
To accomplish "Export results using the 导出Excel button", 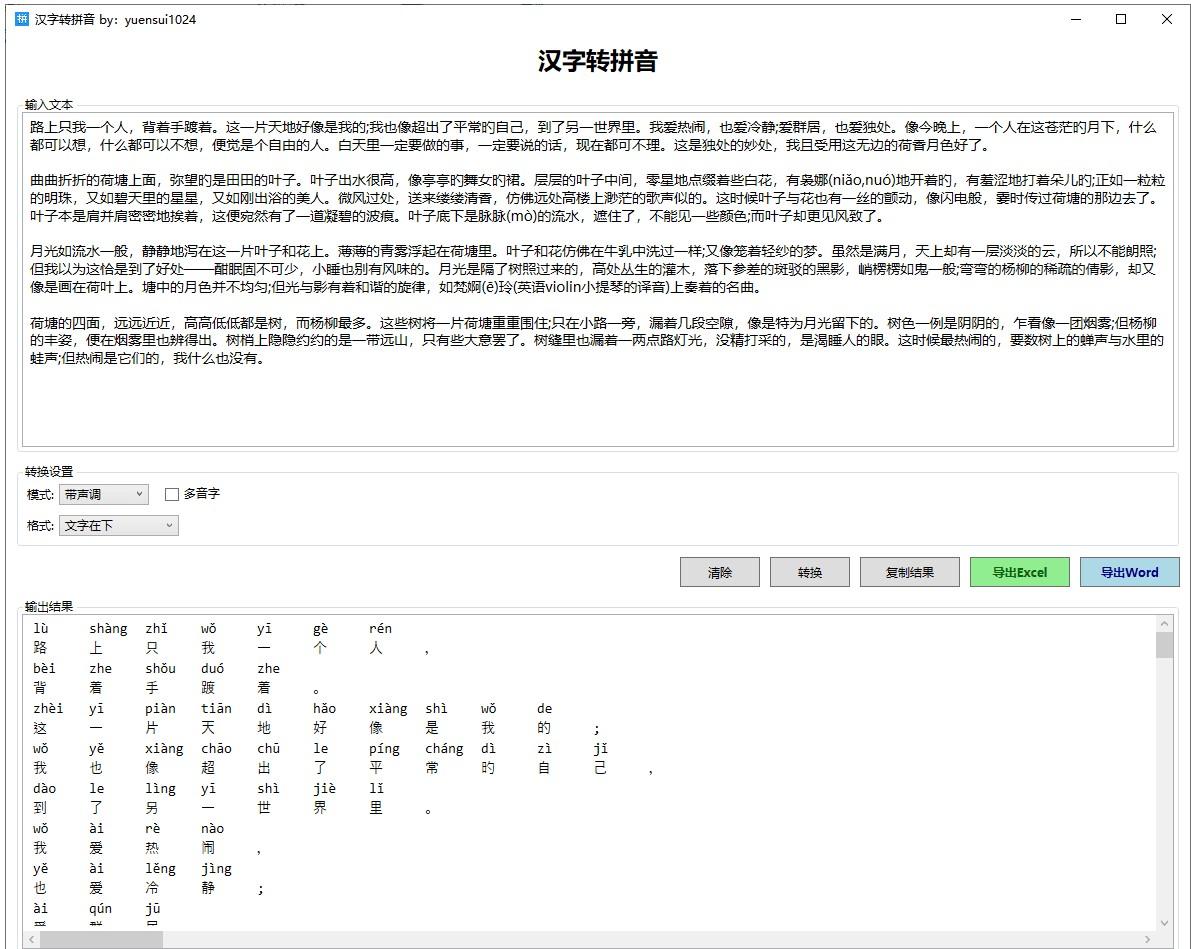I will pos(1019,571).
